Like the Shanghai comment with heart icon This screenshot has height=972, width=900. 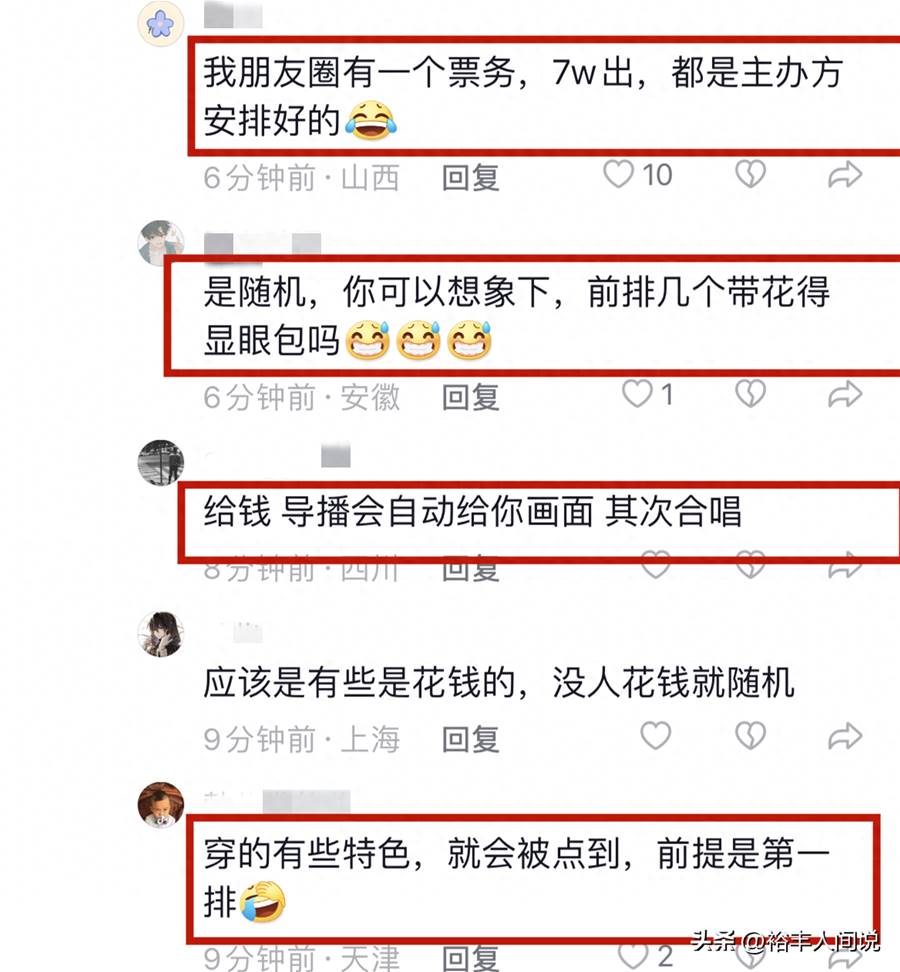(656, 736)
